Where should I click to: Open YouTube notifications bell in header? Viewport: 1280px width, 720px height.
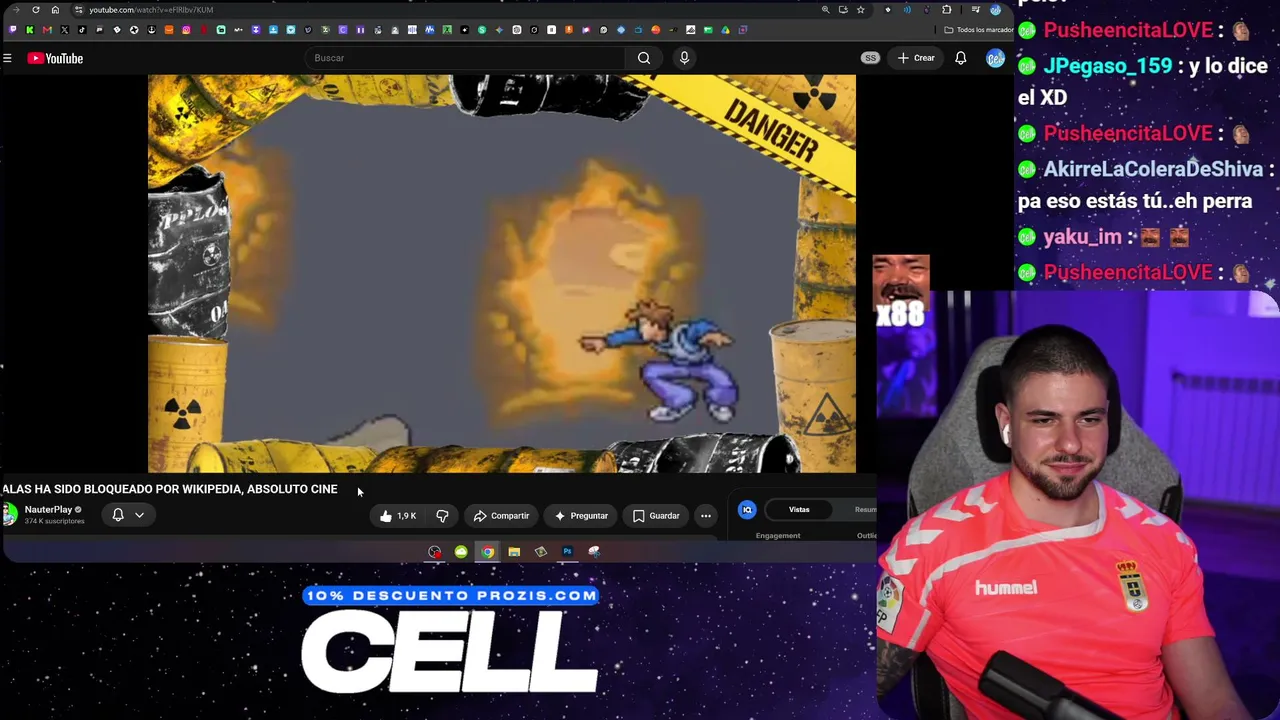(x=960, y=58)
